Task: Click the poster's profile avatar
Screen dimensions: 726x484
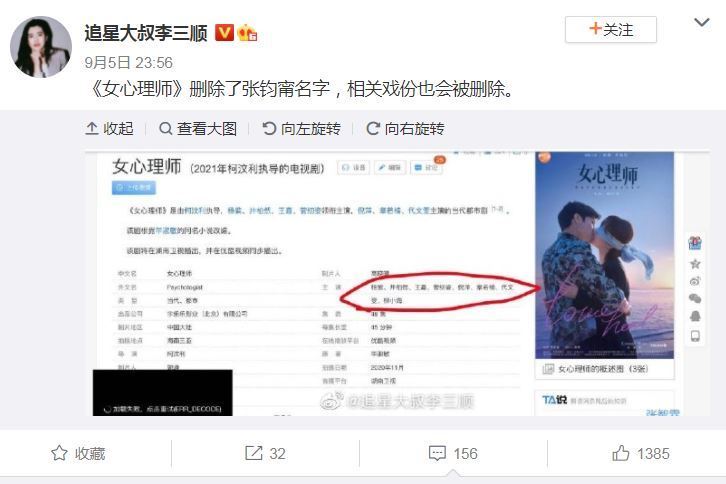Action: (41, 47)
